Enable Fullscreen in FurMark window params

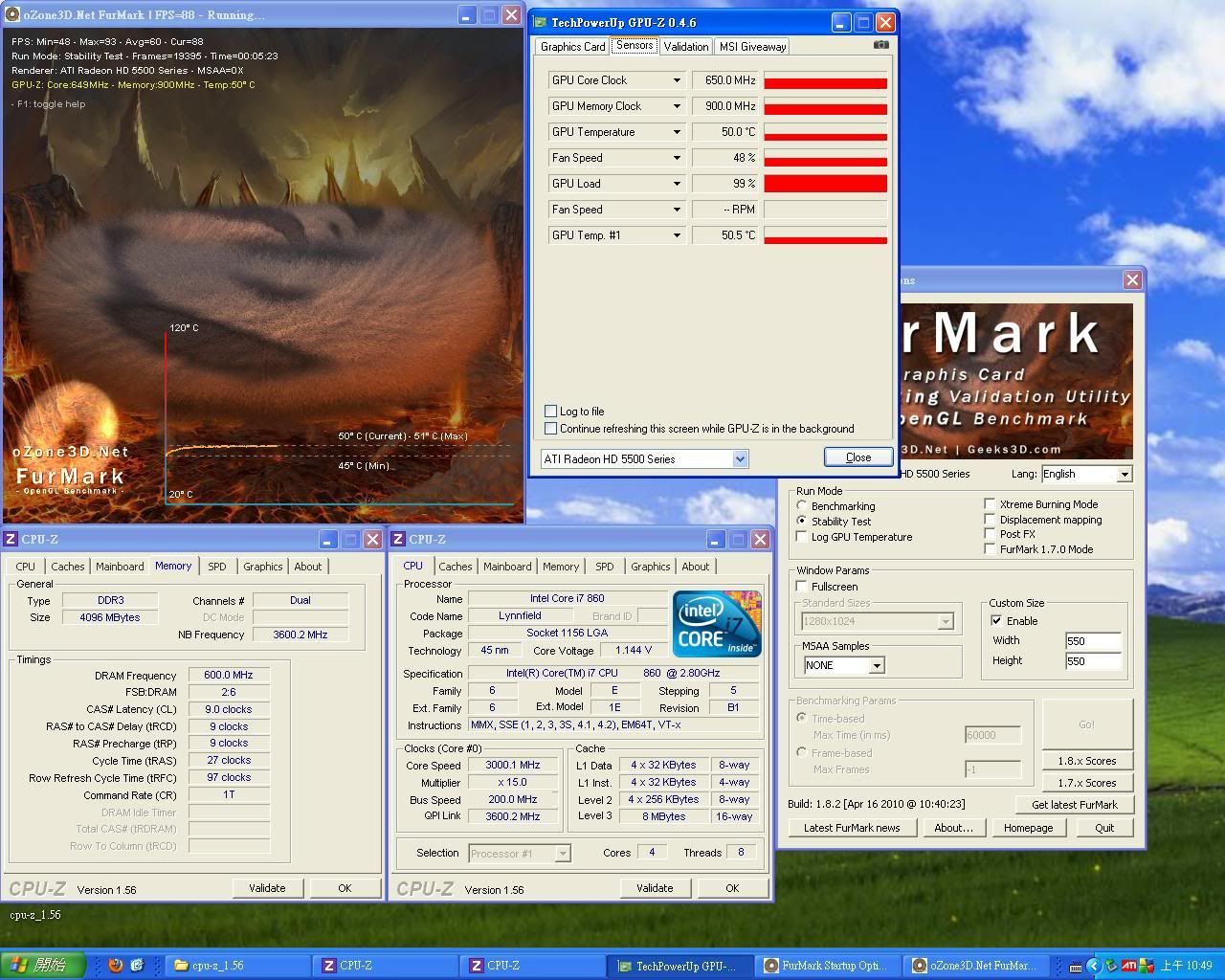click(x=802, y=587)
